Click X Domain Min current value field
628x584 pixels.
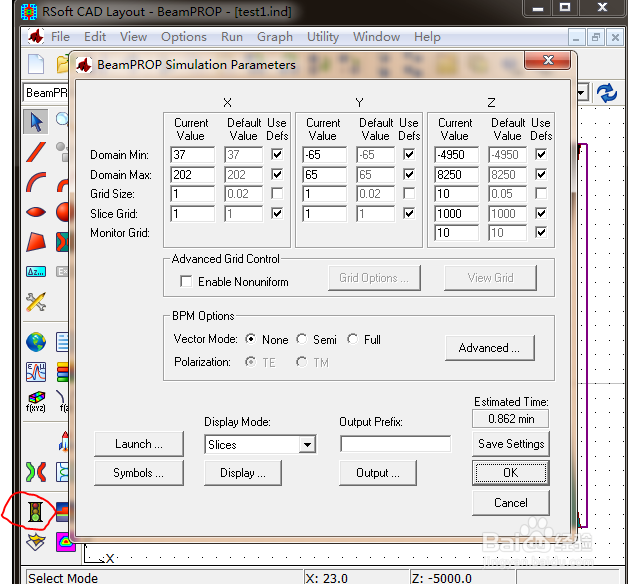click(x=193, y=155)
